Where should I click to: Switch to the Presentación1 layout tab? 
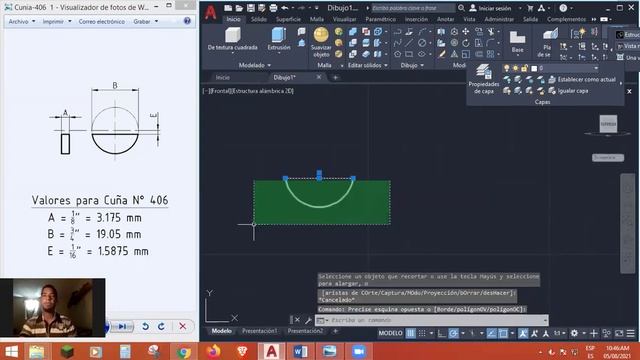(260, 331)
